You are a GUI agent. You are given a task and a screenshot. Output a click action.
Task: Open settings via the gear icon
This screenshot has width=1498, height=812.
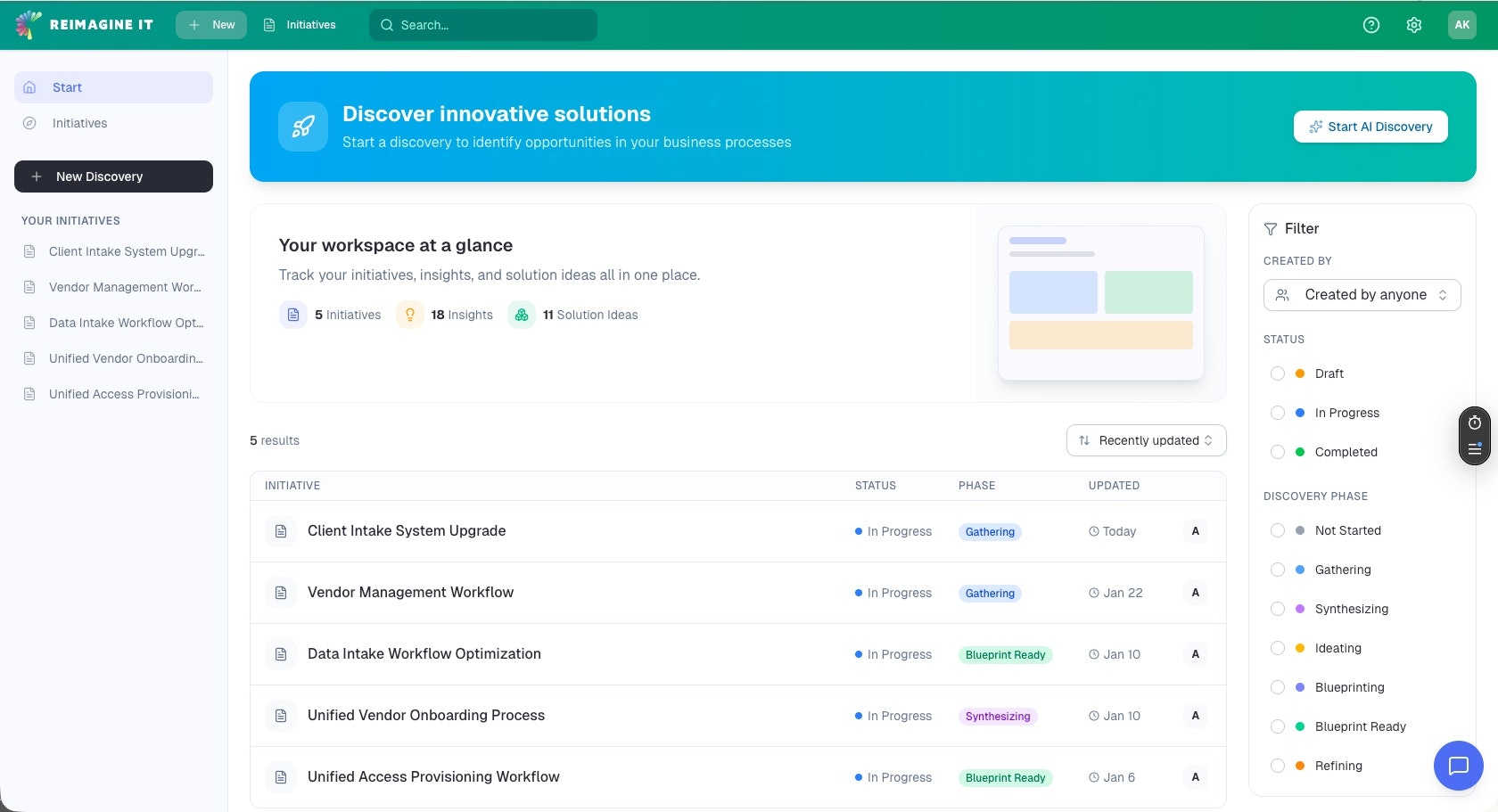point(1414,25)
